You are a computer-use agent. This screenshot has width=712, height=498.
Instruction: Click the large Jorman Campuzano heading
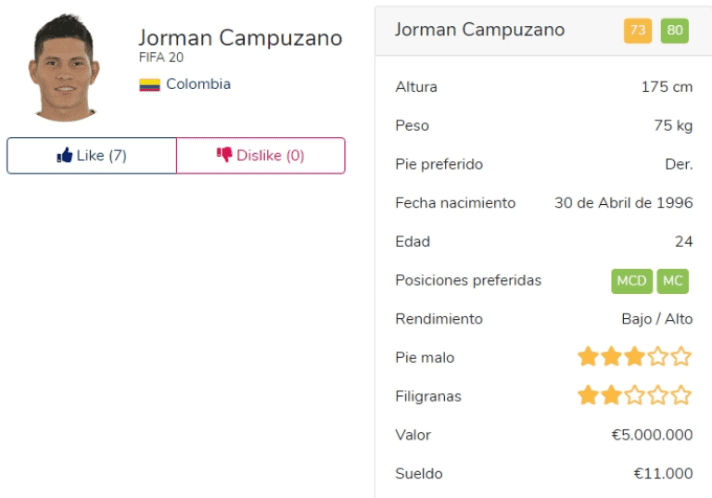(240, 38)
